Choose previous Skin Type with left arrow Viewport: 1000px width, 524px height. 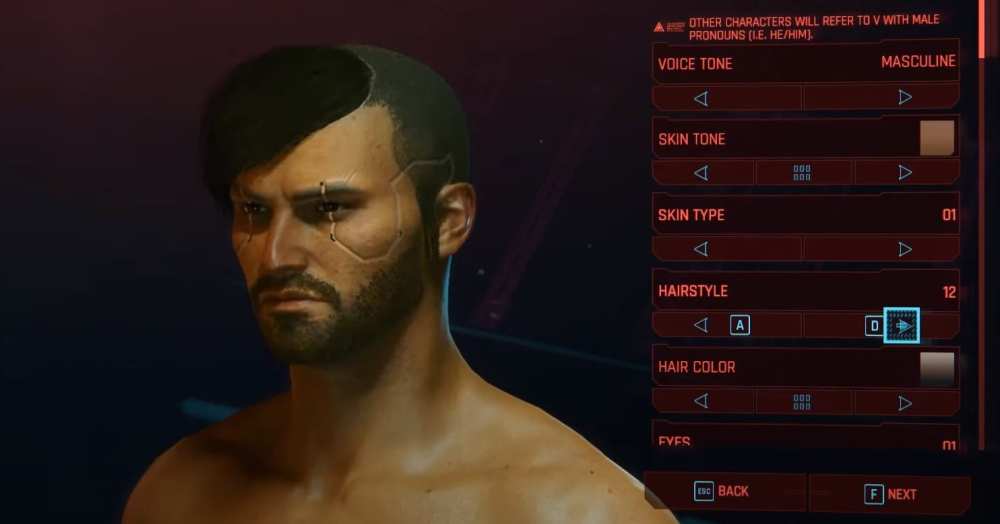(x=701, y=249)
